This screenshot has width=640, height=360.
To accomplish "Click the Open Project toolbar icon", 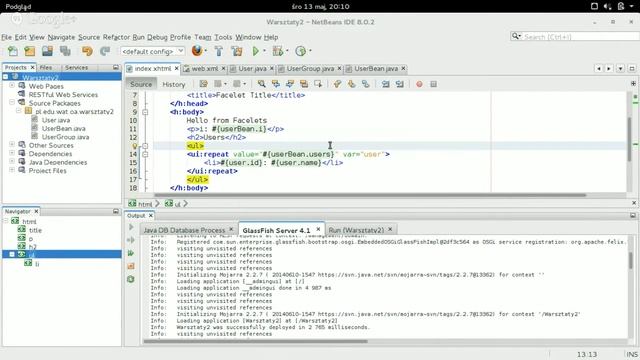I will [47, 51].
